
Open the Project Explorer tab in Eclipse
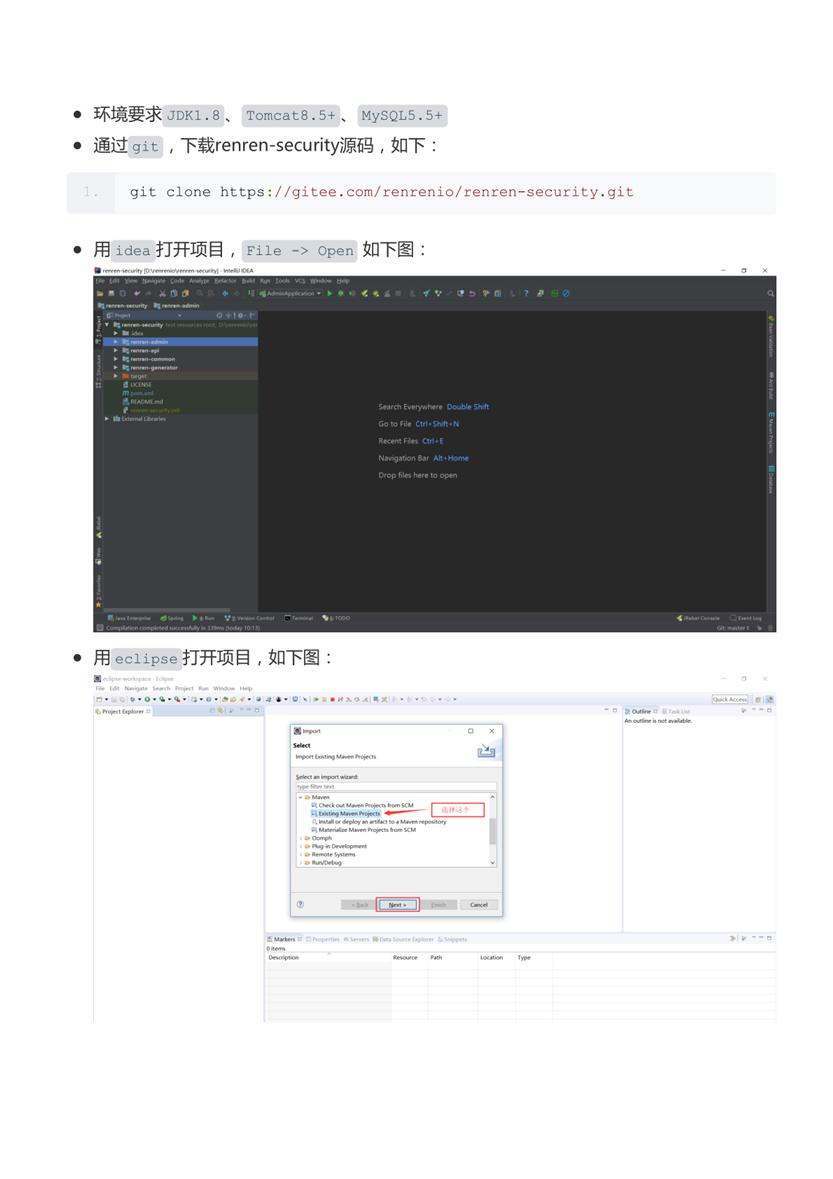click(123, 711)
